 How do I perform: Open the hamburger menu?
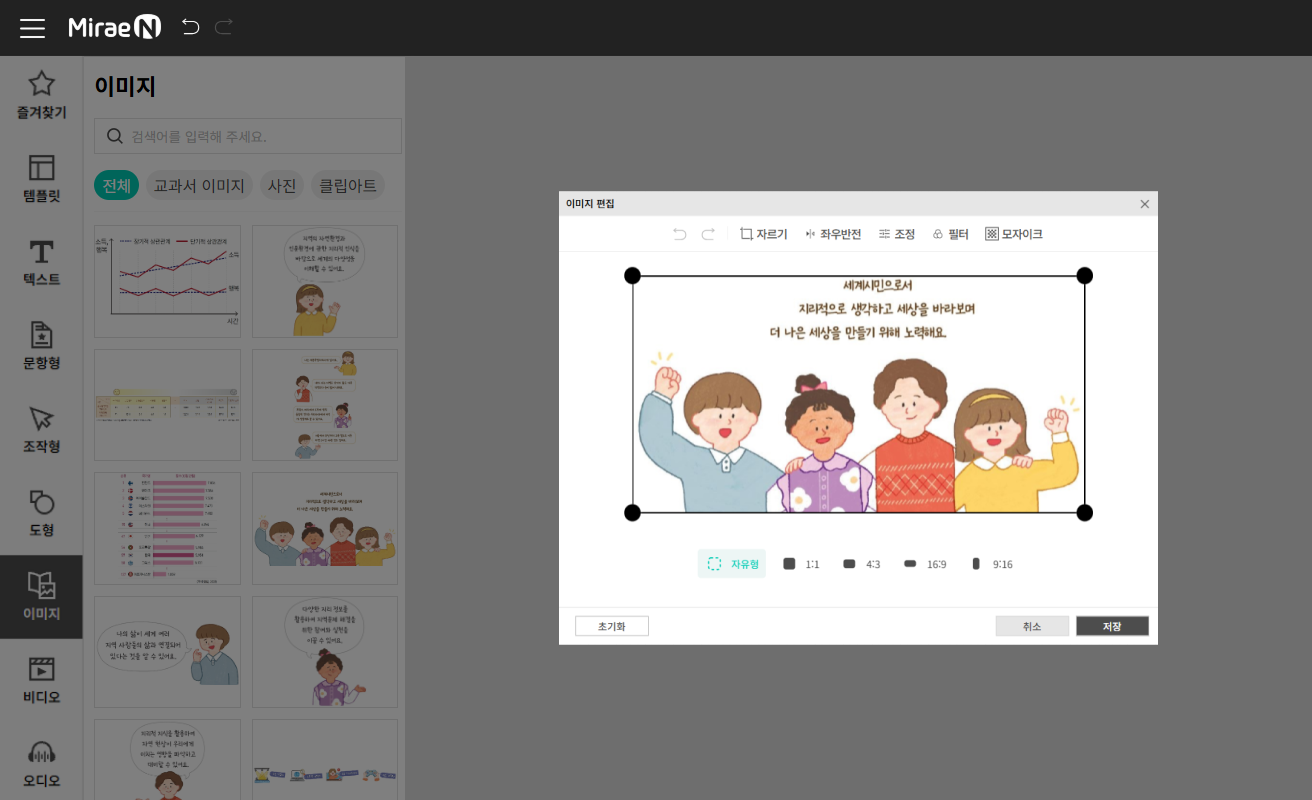point(32,28)
